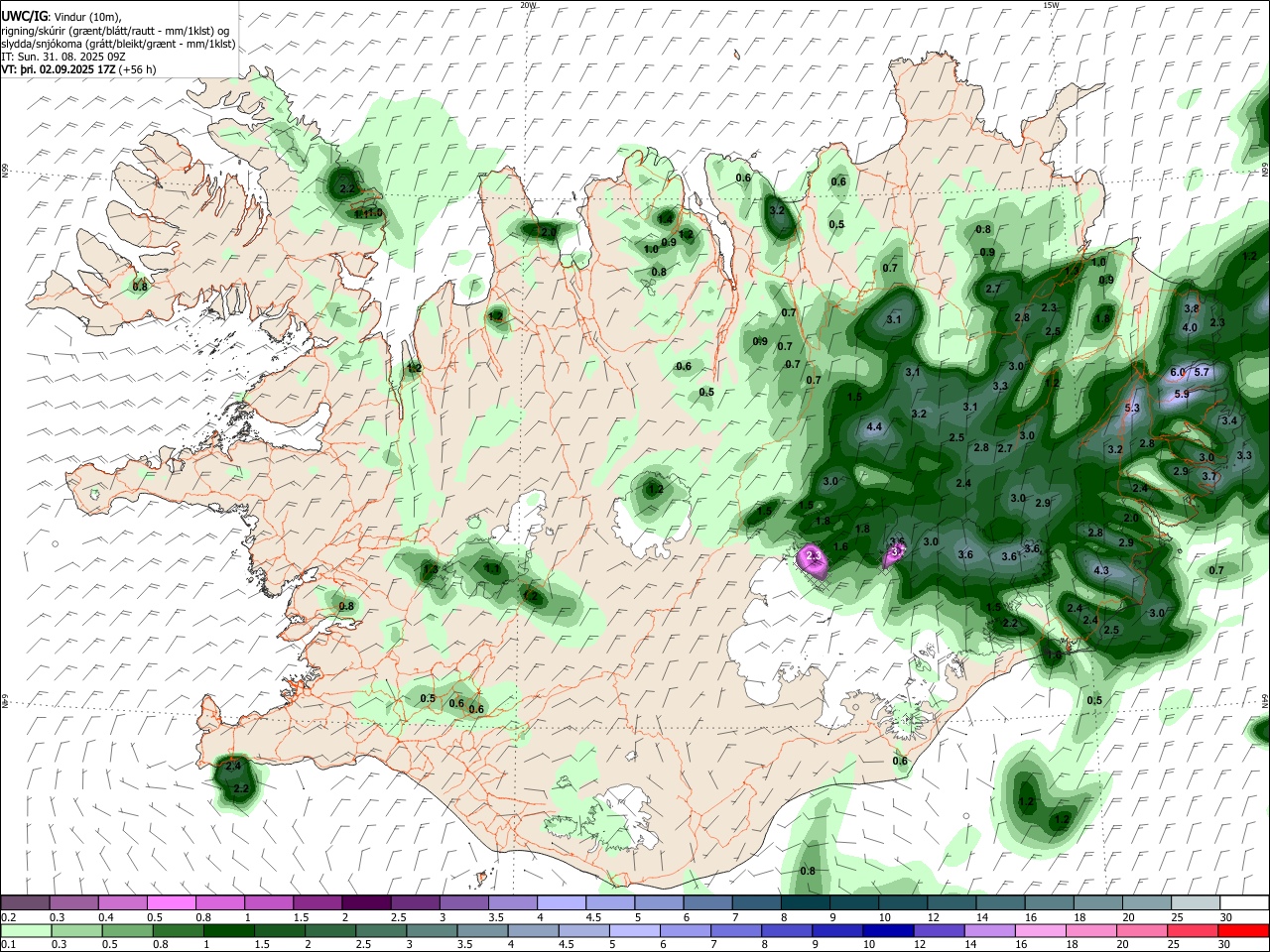Click the '0.1' label of the lower legend scale
Image resolution: width=1270 pixels, height=952 pixels.
tap(8, 944)
